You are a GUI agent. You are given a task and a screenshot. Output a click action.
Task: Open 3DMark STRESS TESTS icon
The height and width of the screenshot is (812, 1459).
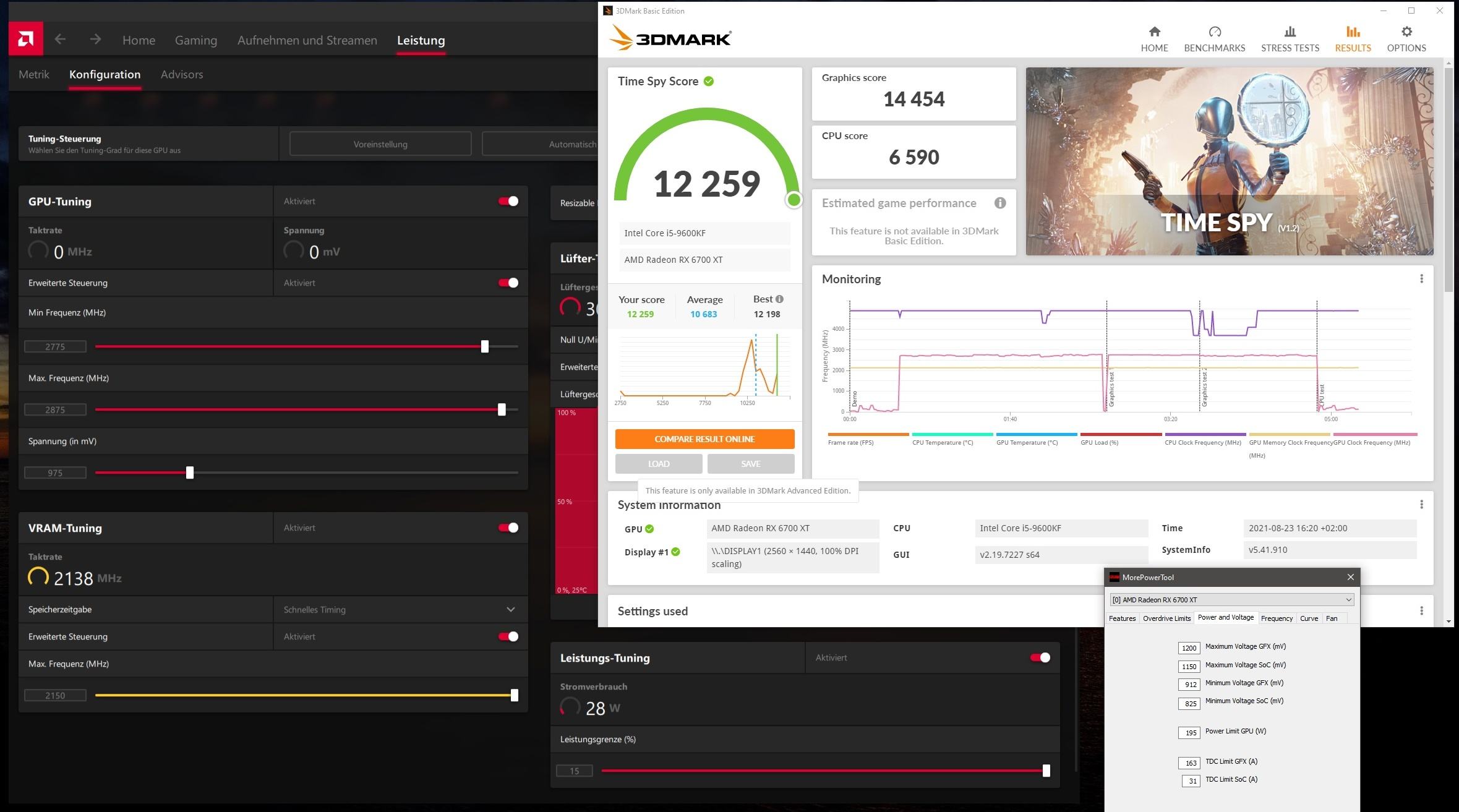[x=1290, y=32]
